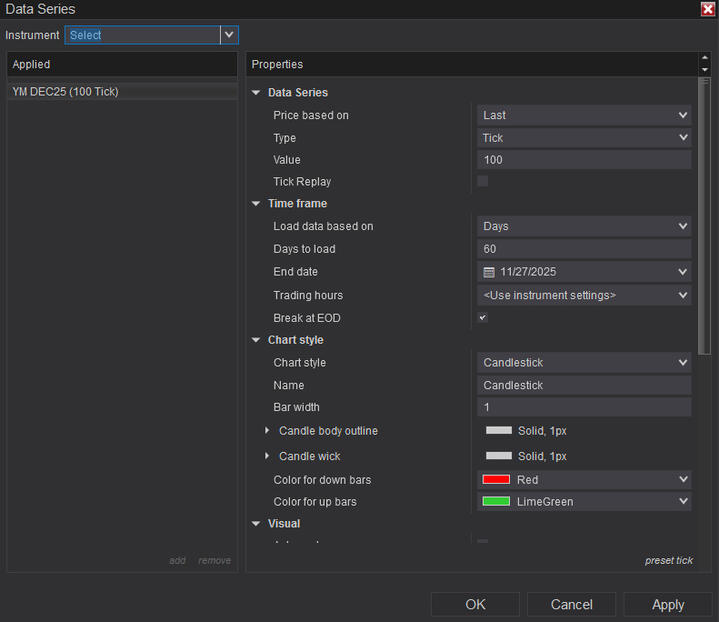Collapse the Time frame section

pyautogui.click(x=257, y=204)
